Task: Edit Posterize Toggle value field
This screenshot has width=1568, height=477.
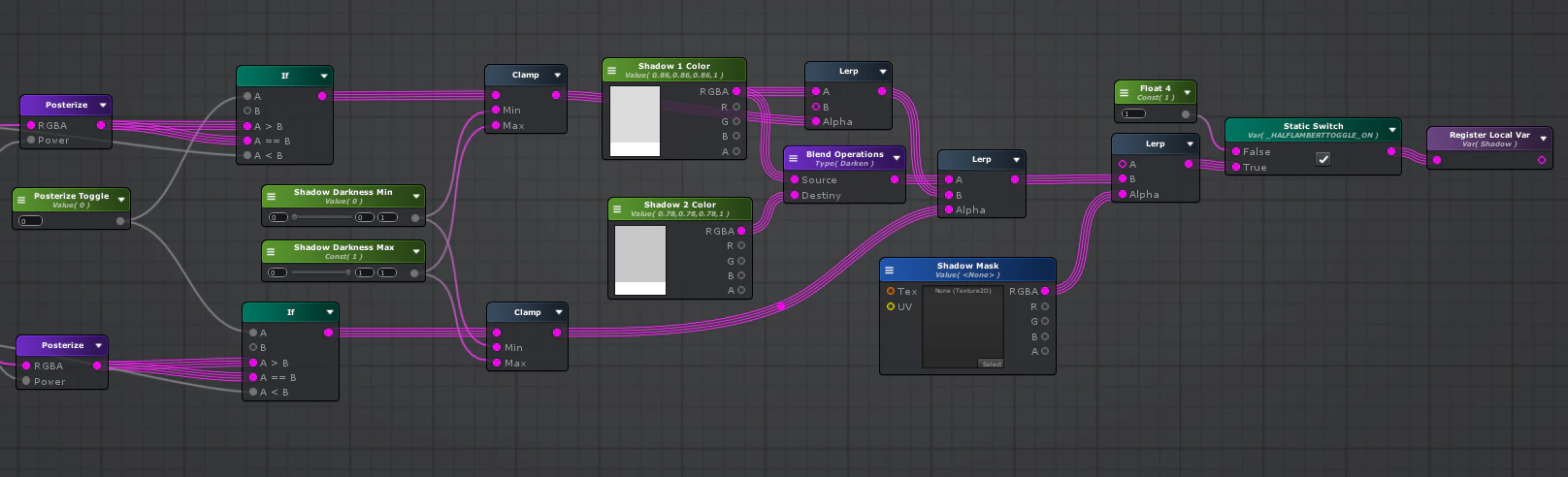Action: click(31, 221)
